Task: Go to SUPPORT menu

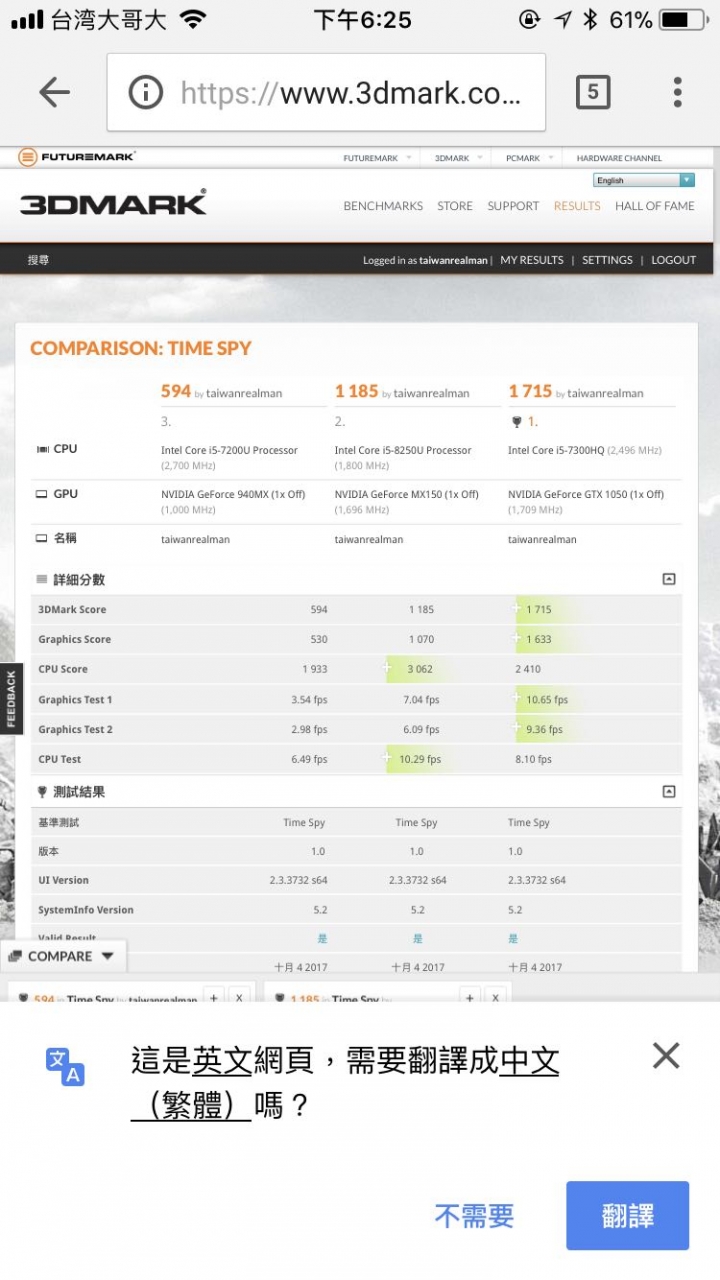Action: (513, 206)
